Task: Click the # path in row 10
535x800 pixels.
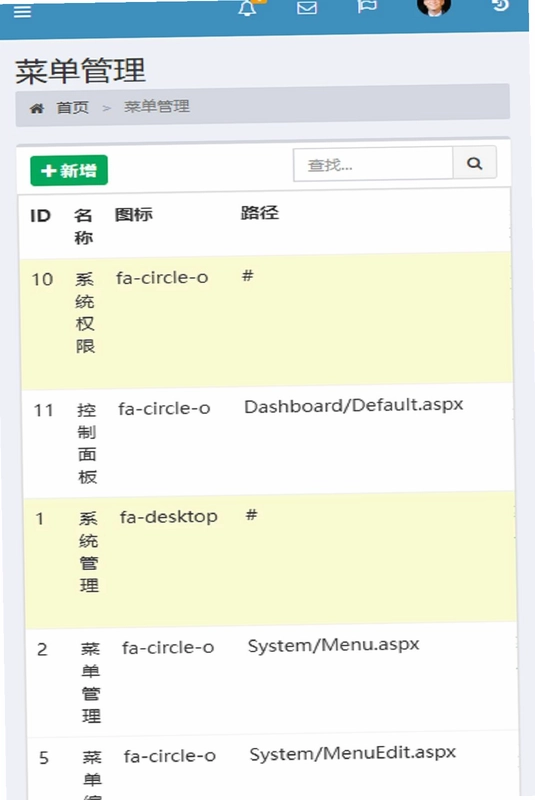Action: coord(247,276)
